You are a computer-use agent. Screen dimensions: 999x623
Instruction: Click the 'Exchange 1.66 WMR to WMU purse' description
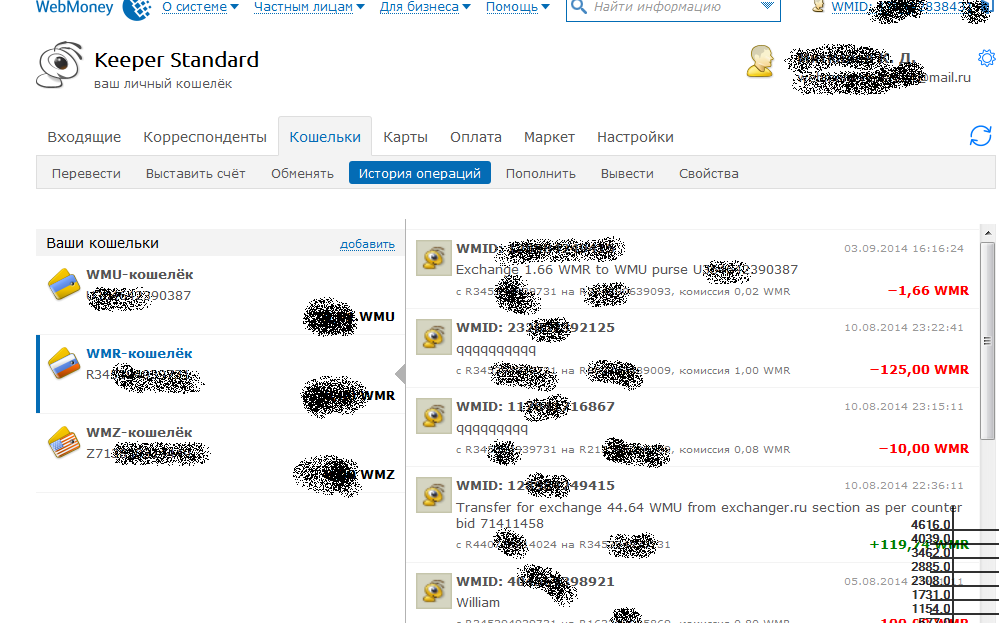627,269
